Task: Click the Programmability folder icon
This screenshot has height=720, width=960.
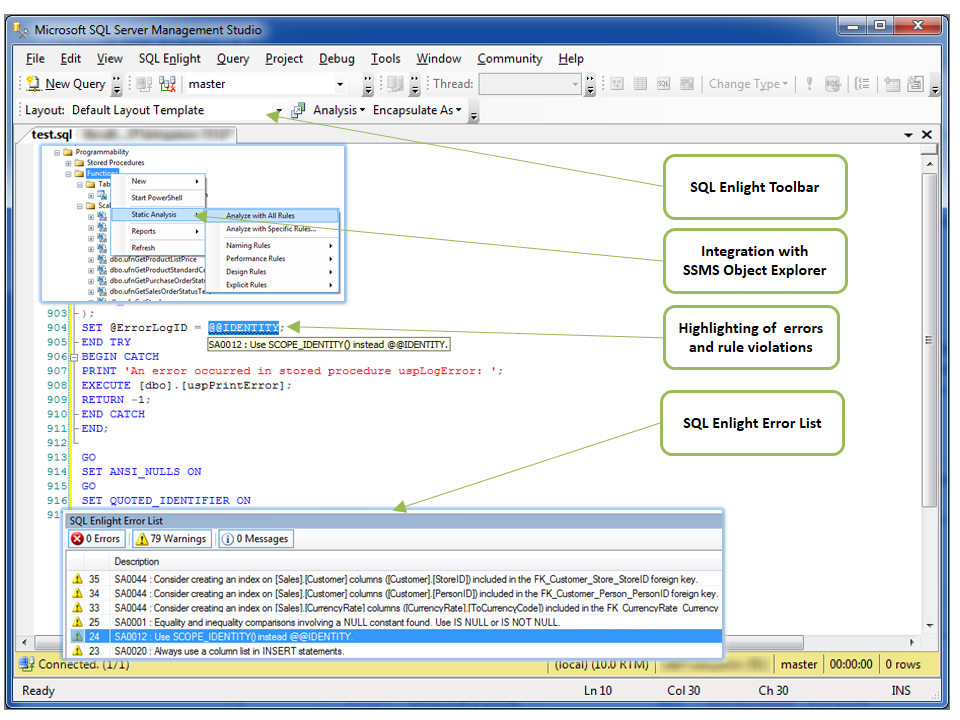Action: [x=68, y=152]
